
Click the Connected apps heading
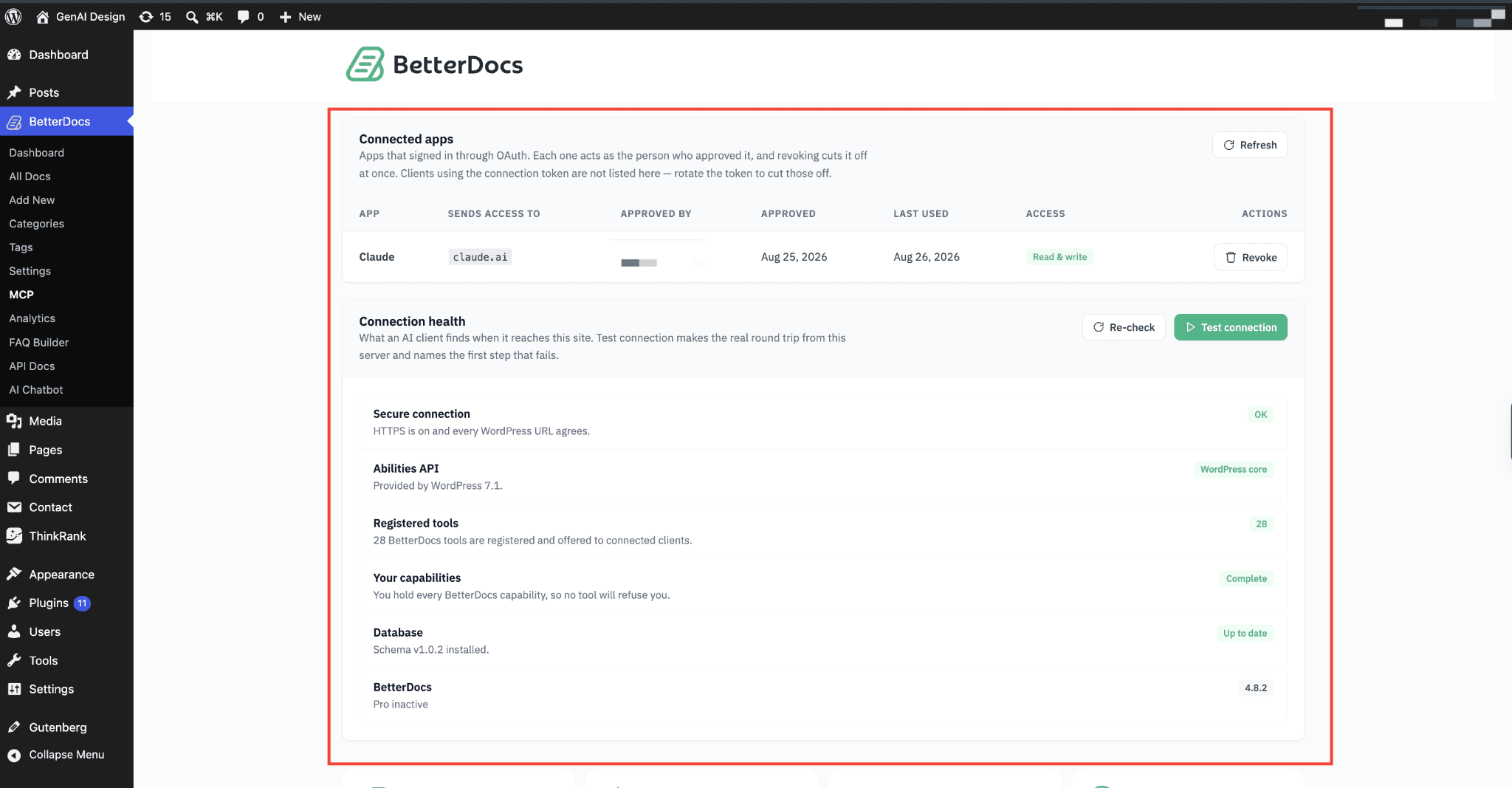tap(406, 139)
